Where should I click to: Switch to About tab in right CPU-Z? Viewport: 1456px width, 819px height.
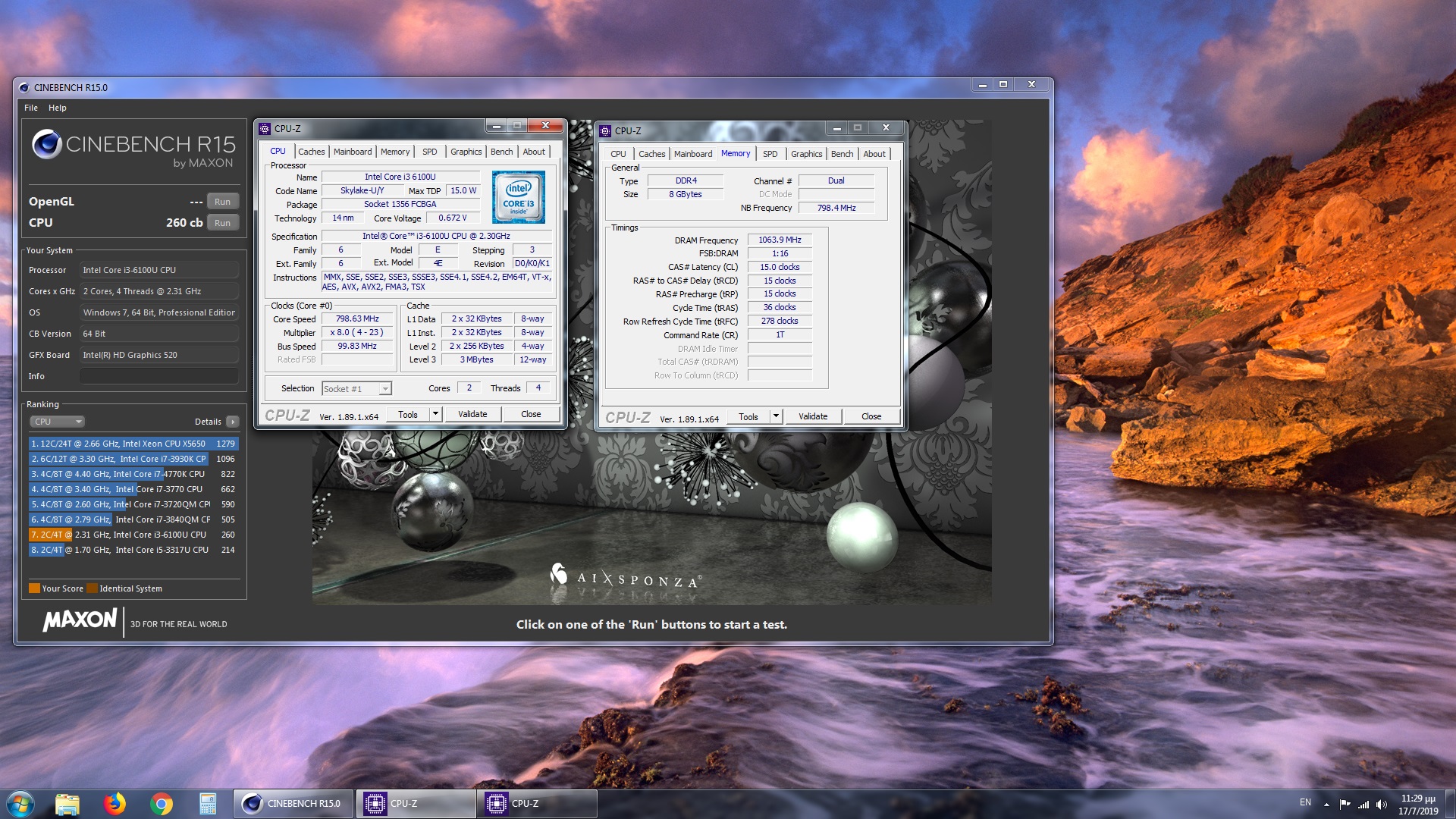click(874, 154)
